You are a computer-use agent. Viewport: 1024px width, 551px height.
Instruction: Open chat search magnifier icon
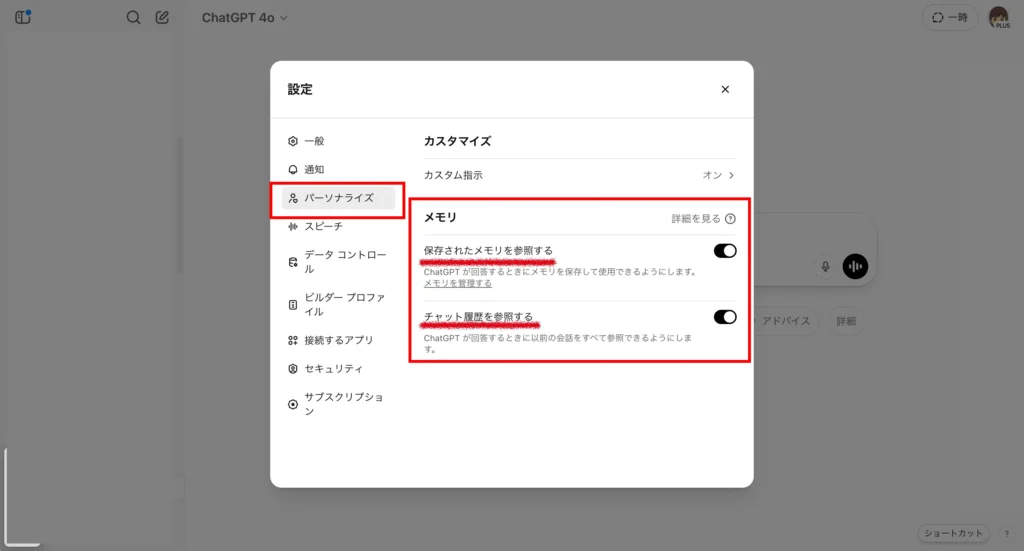tap(133, 18)
